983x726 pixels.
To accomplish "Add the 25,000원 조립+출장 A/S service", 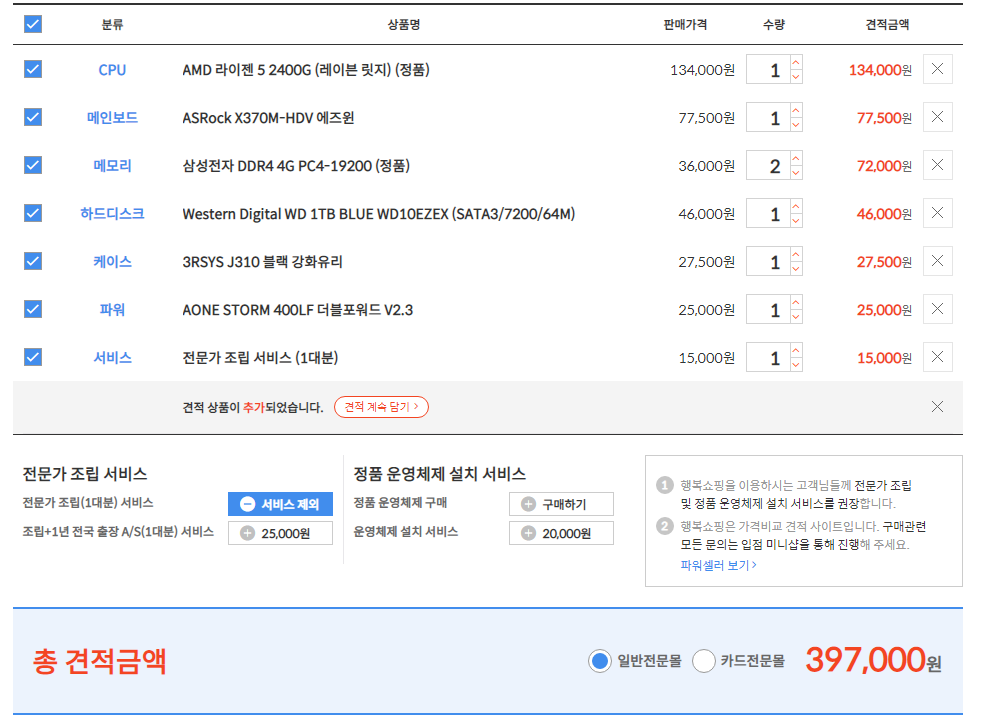I will tap(280, 534).
